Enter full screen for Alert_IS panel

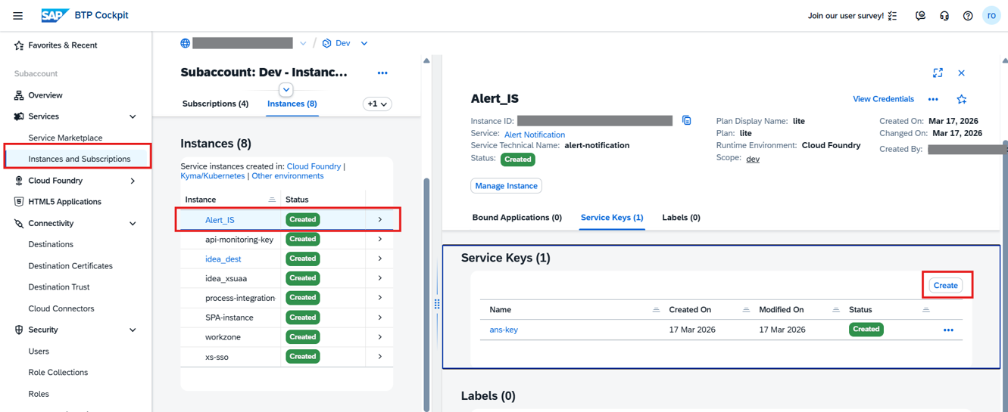pyautogui.click(x=938, y=73)
